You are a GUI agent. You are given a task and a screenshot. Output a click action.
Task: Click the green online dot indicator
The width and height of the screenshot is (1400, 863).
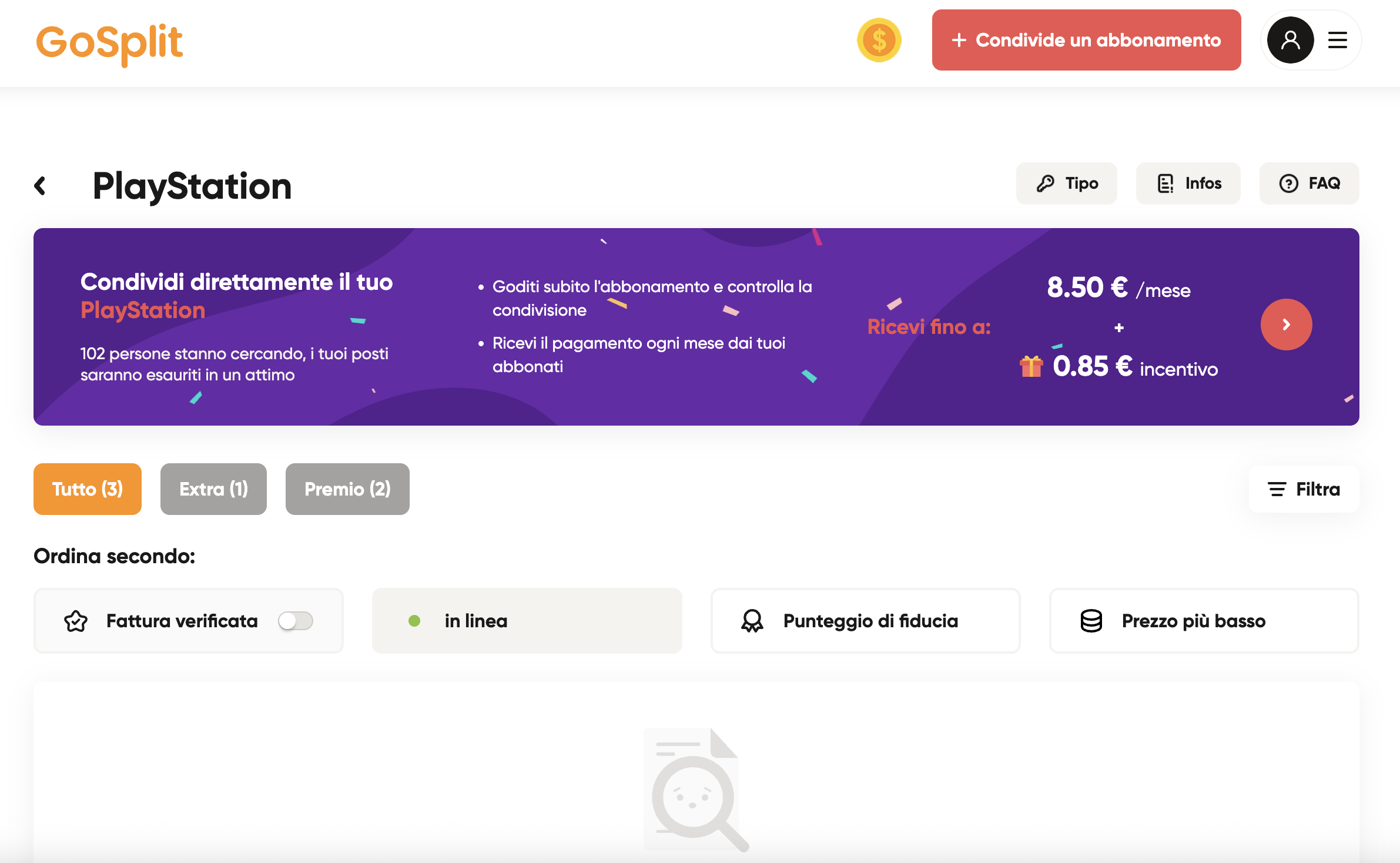[x=414, y=621]
